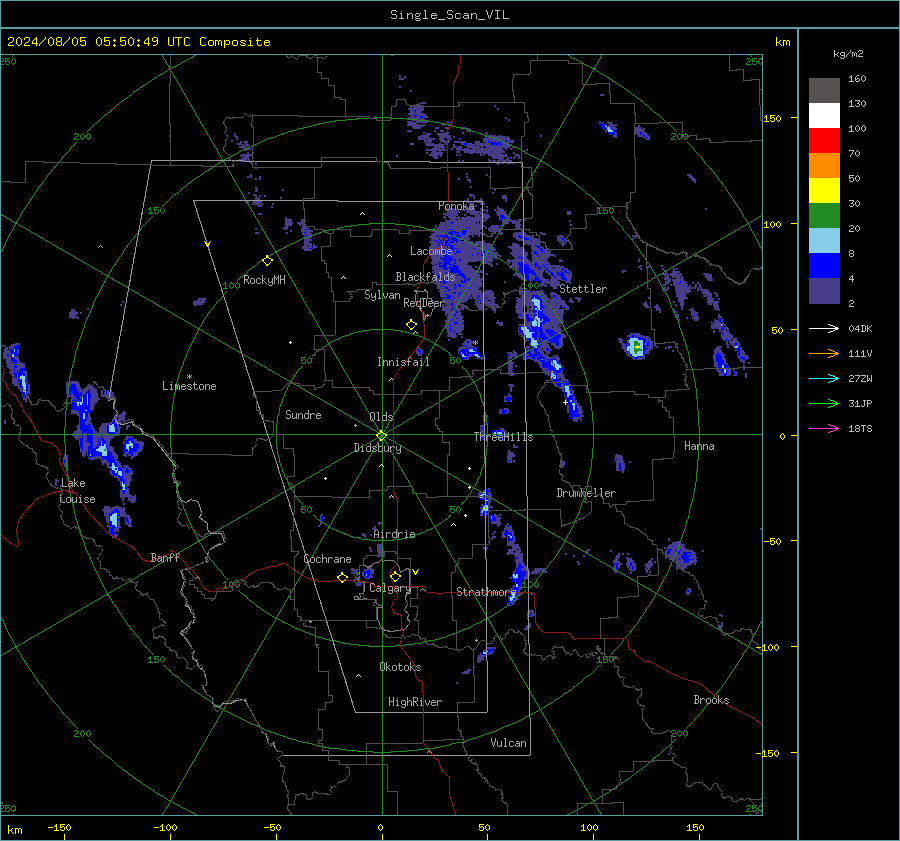Pick the gray 130-160 legend color block
Image resolution: width=900 pixels, height=841 pixels.
click(x=824, y=91)
